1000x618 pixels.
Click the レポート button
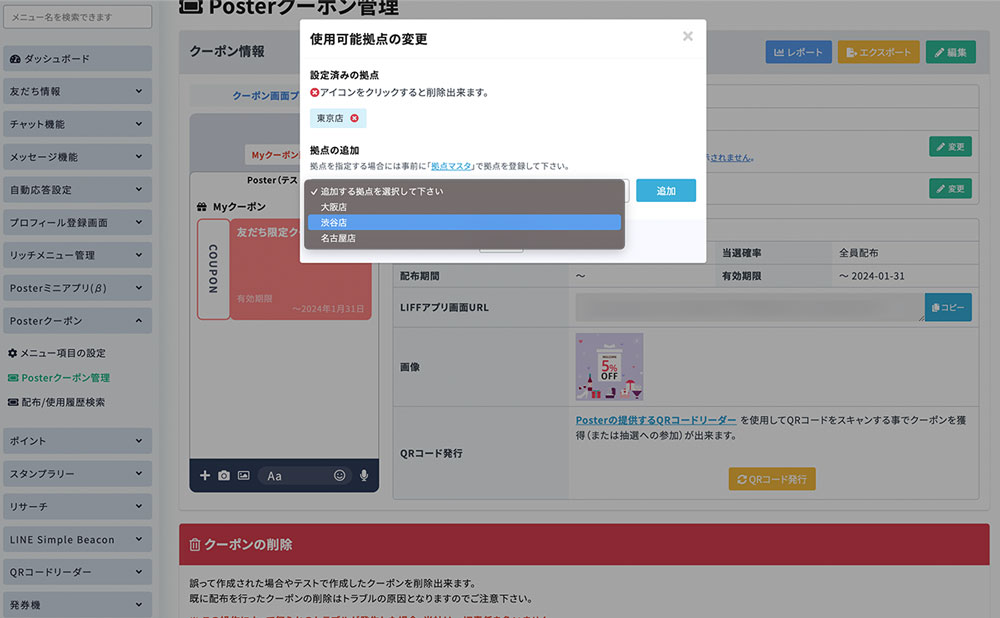tap(798, 52)
